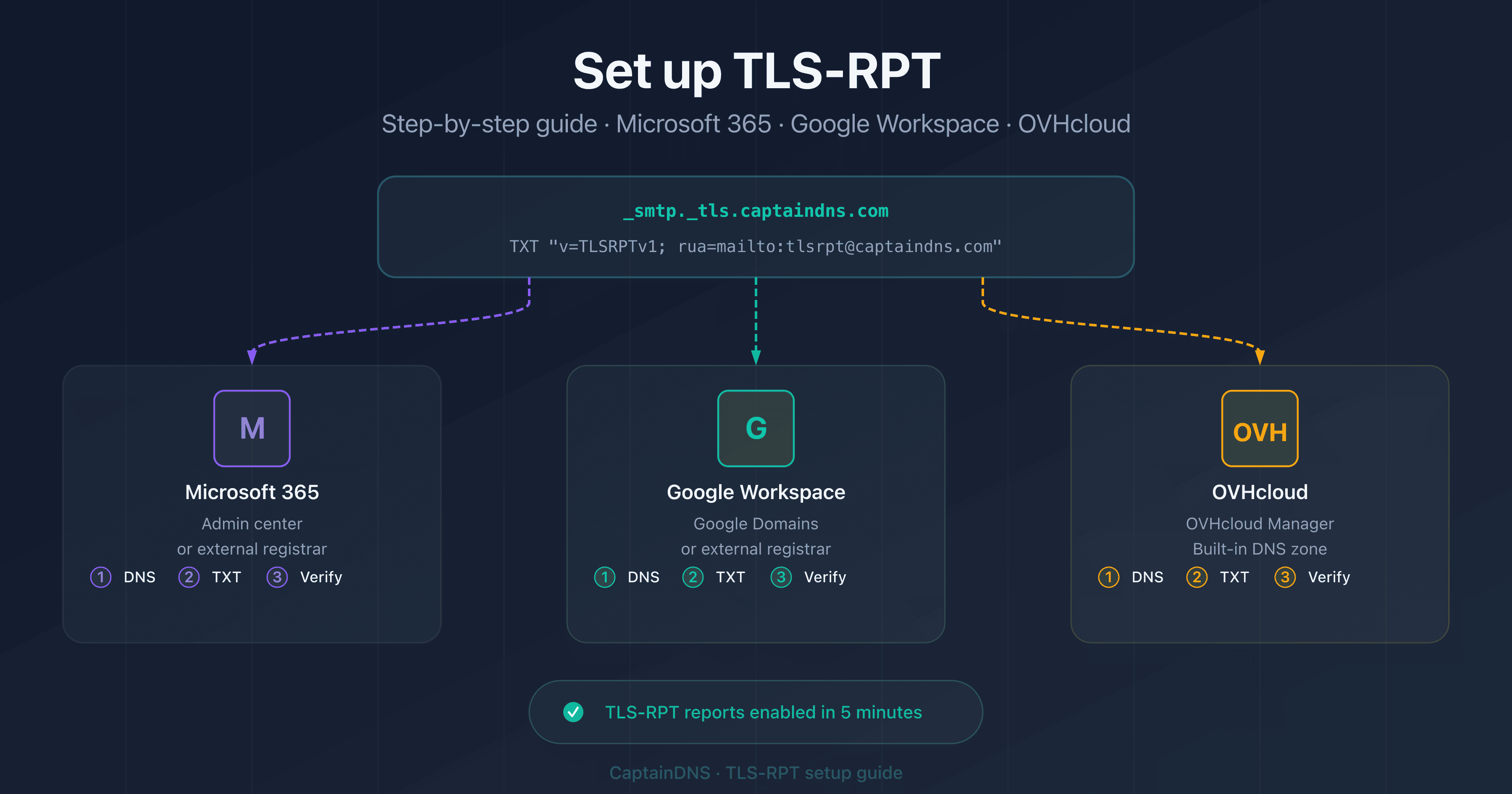Click the green checkmark icon in the bottom banner

(573, 712)
